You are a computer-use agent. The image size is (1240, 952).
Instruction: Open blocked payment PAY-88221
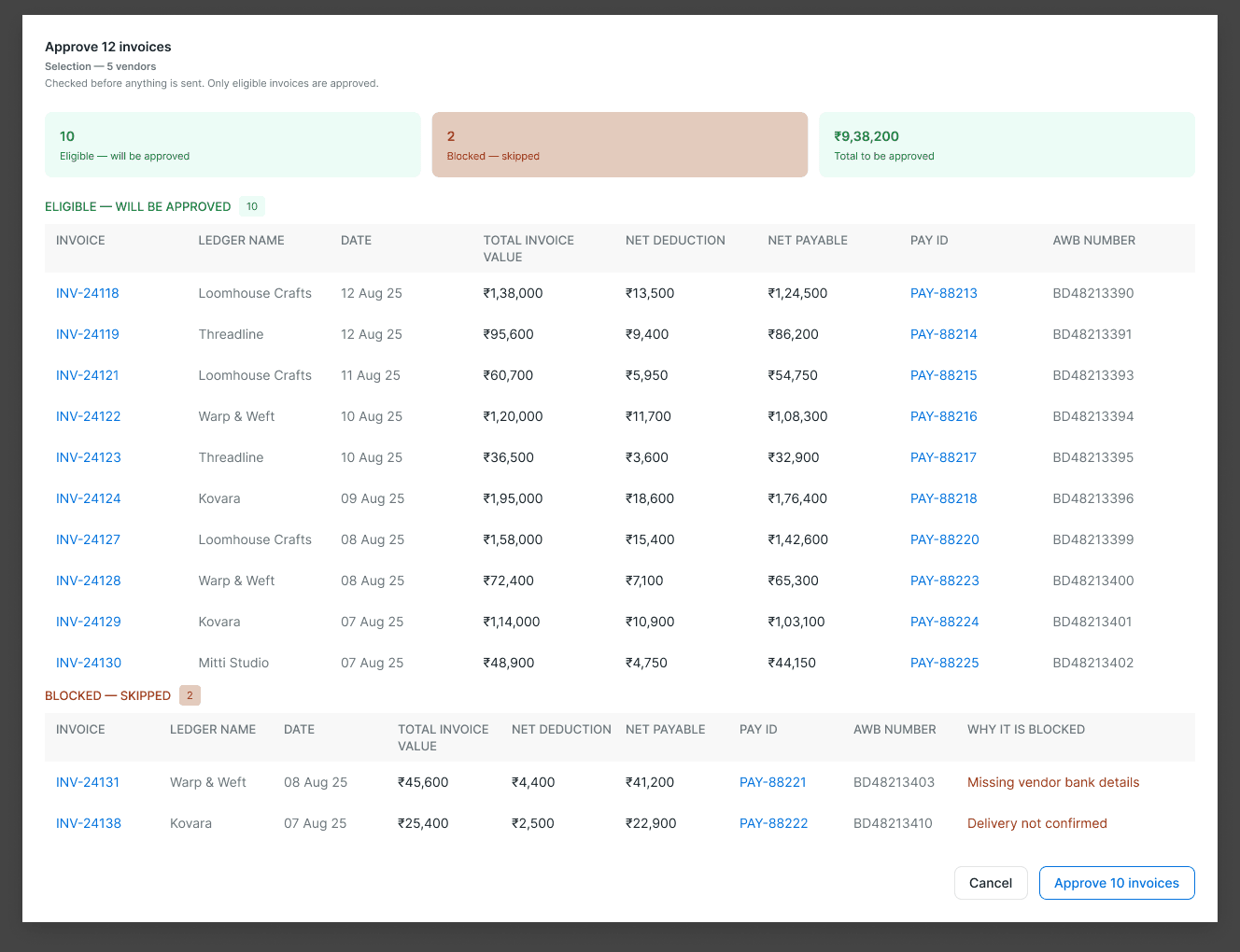coord(773,782)
